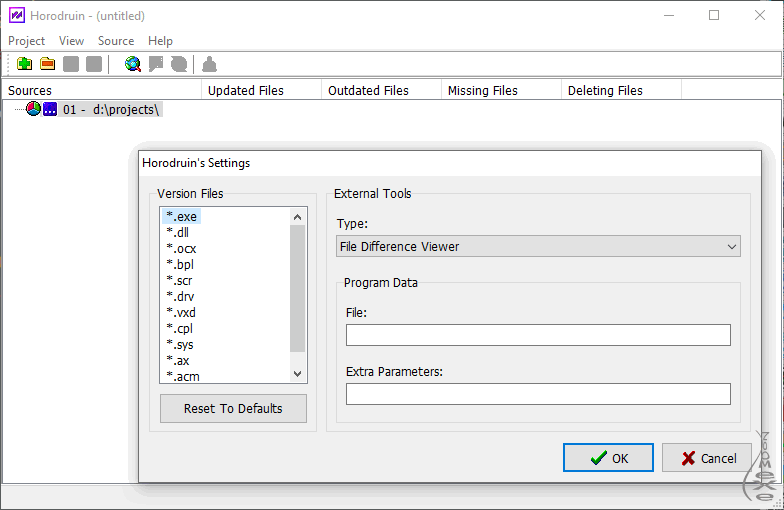Click the greyed speech bubble toolbar icon

[x=156, y=64]
